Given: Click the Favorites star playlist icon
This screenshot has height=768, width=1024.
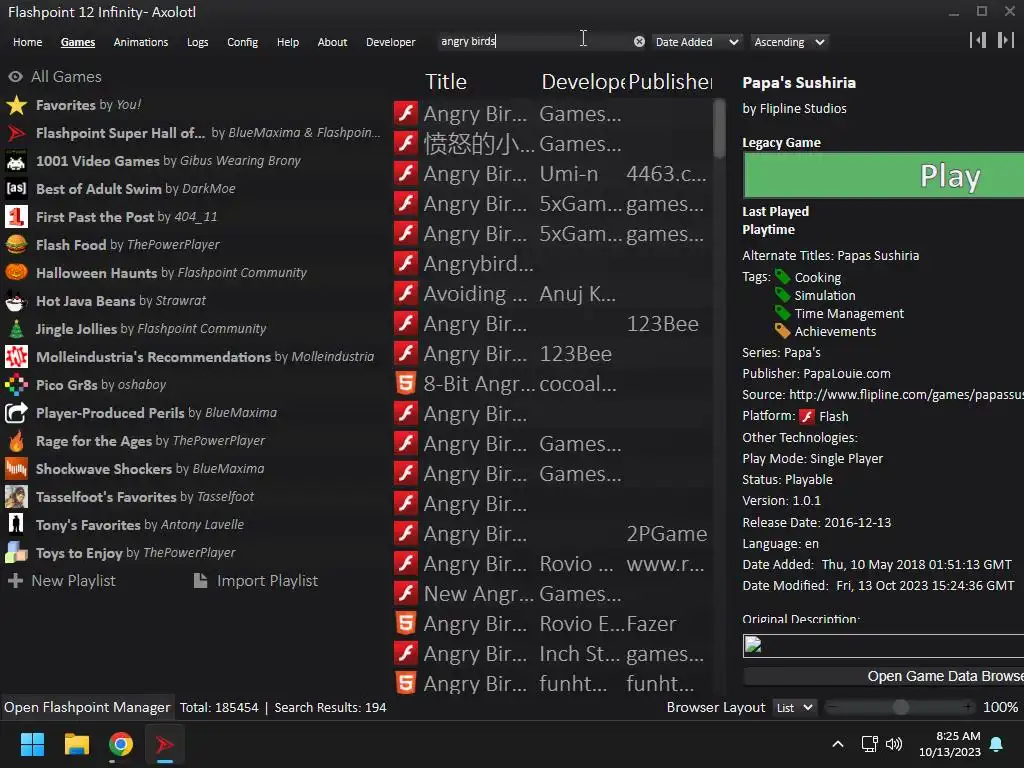Looking at the screenshot, I should [16, 105].
